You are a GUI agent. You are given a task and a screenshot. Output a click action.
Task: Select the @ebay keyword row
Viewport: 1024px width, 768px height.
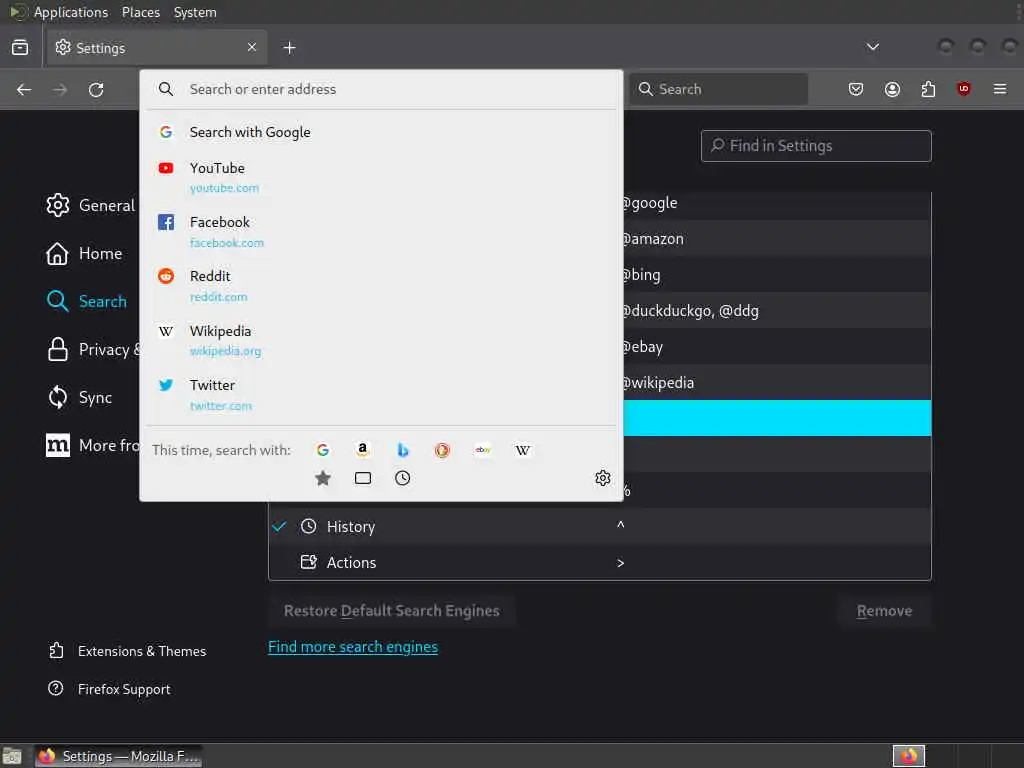pyautogui.click(x=777, y=347)
